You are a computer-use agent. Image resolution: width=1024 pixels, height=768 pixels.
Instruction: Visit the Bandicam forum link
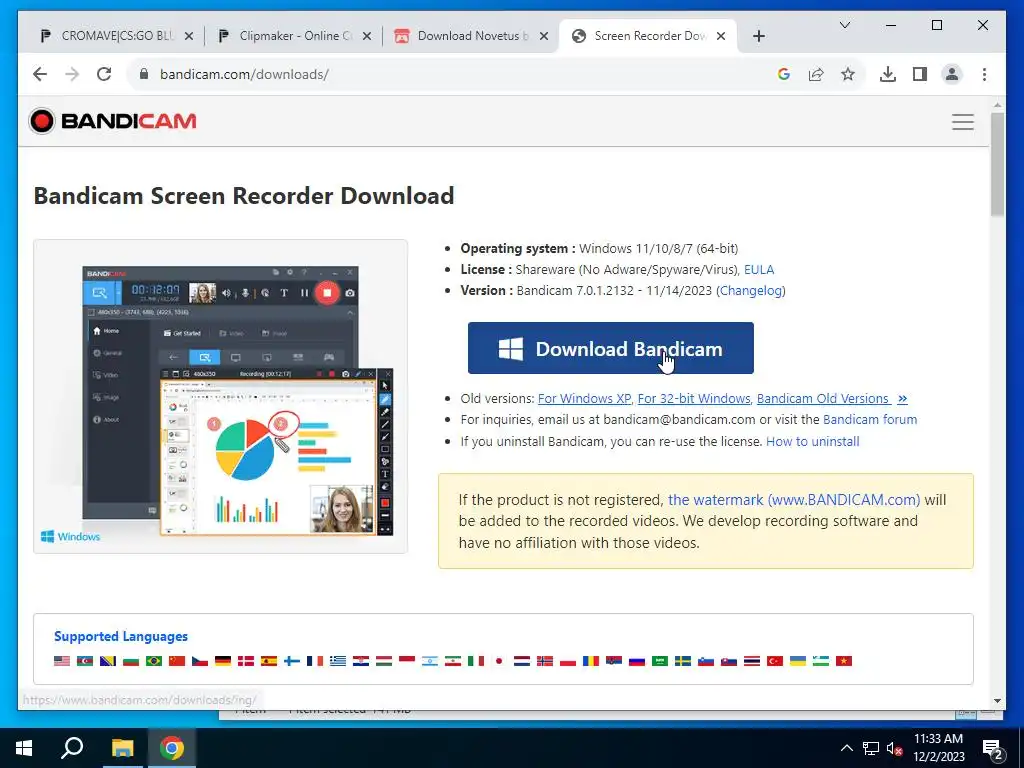[x=870, y=419]
